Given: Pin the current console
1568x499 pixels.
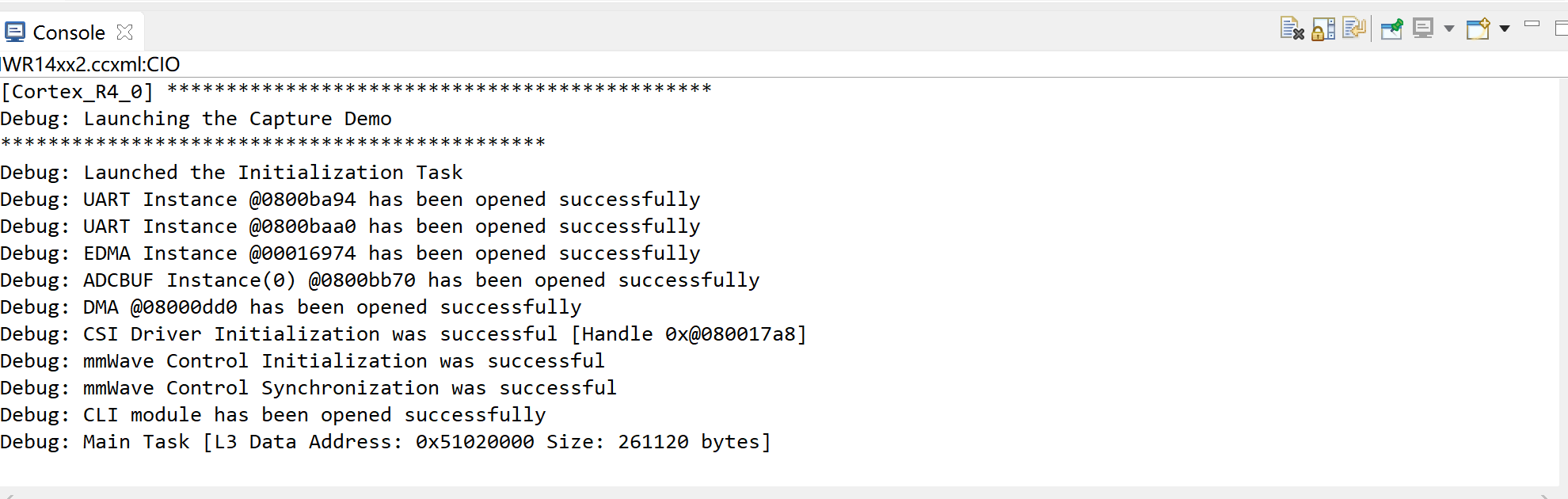Looking at the screenshot, I should [x=1391, y=29].
